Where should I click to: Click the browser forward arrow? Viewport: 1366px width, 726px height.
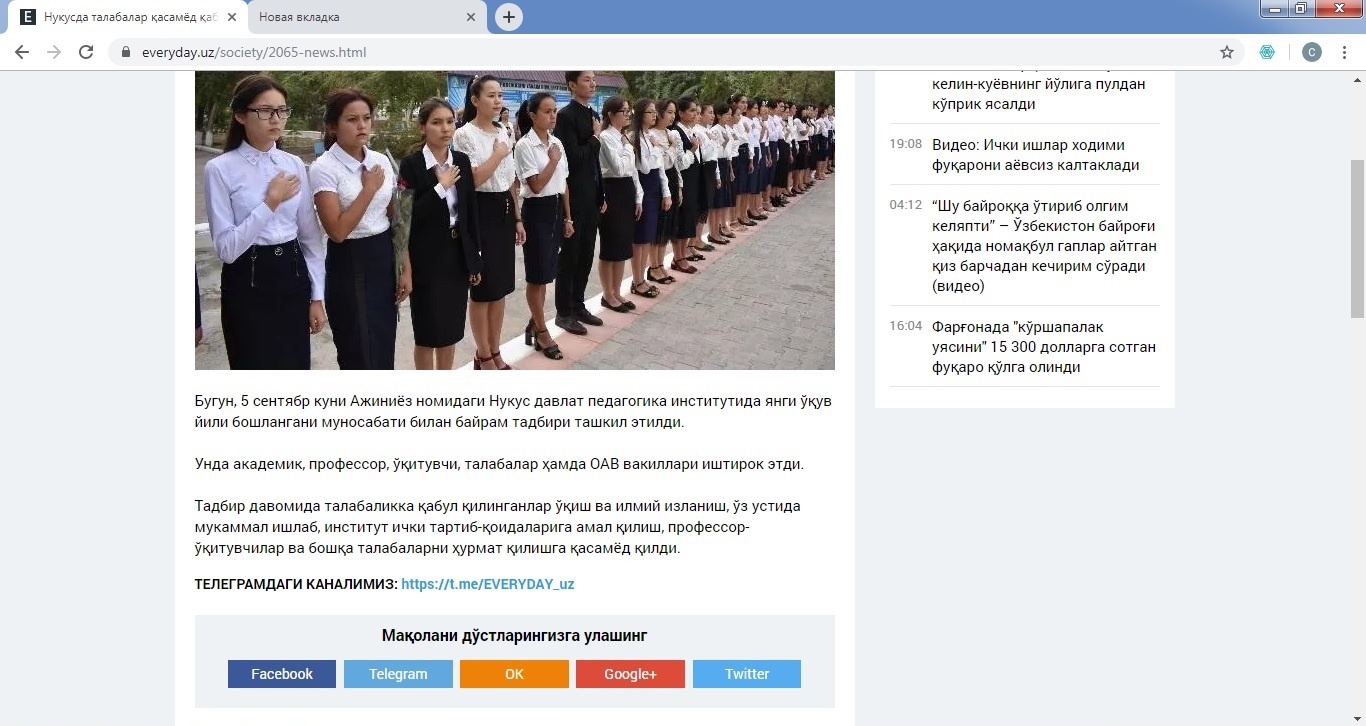[54, 52]
